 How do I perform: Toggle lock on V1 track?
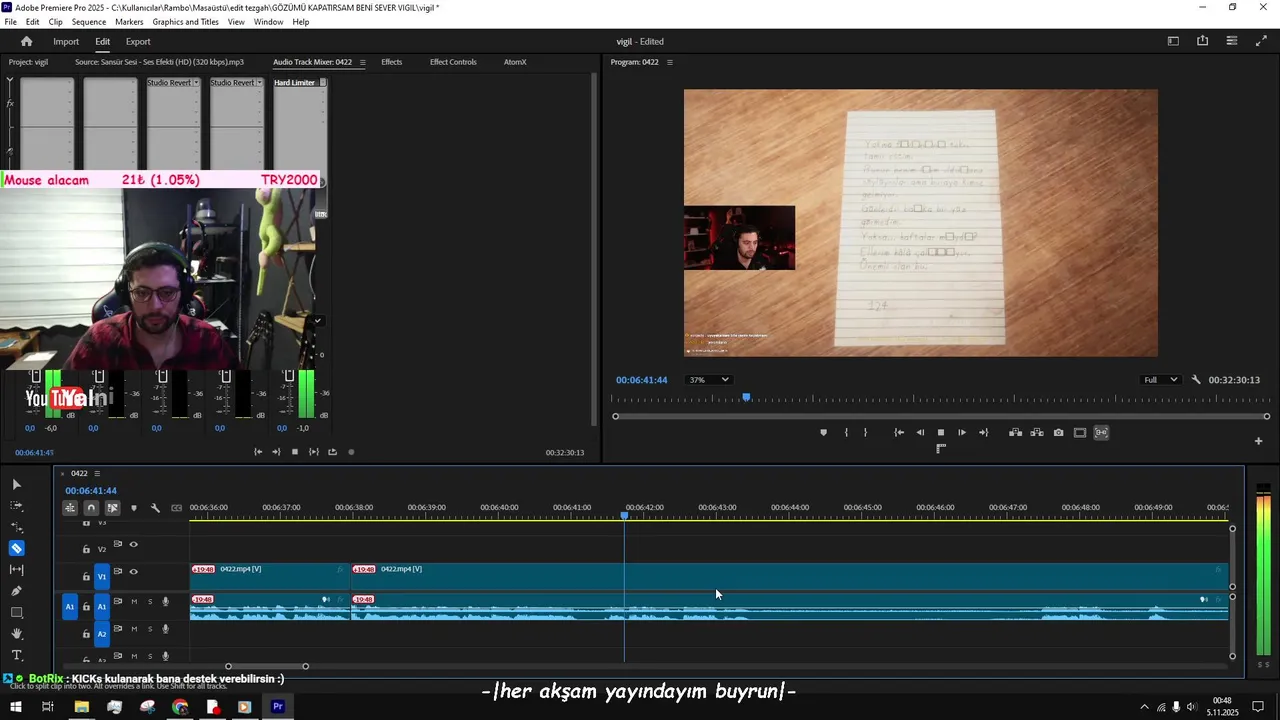pyautogui.click(x=86, y=577)
